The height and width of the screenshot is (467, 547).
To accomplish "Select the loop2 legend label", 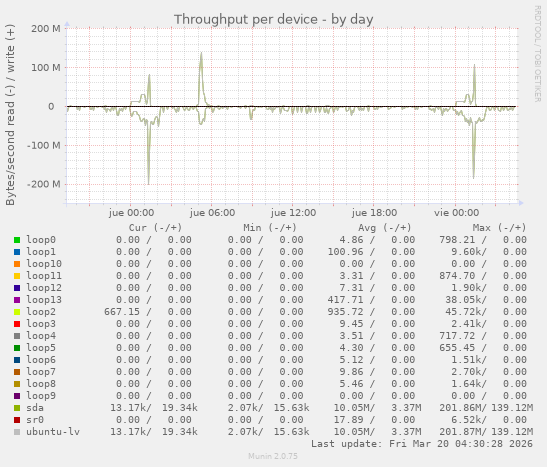I will [41, 312].
